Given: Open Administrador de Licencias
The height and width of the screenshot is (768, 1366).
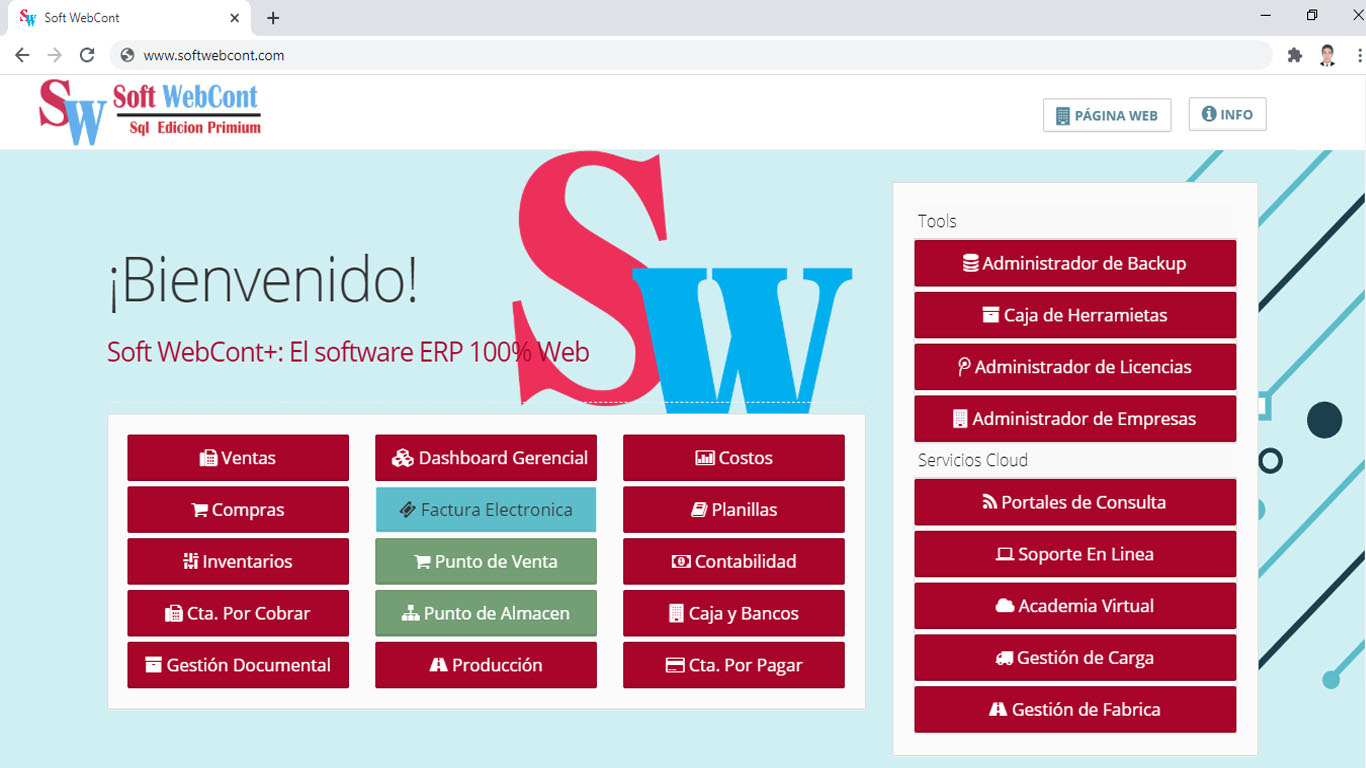Looking at the screenshot, I should pyautogui.click(x=1075, y=367).
